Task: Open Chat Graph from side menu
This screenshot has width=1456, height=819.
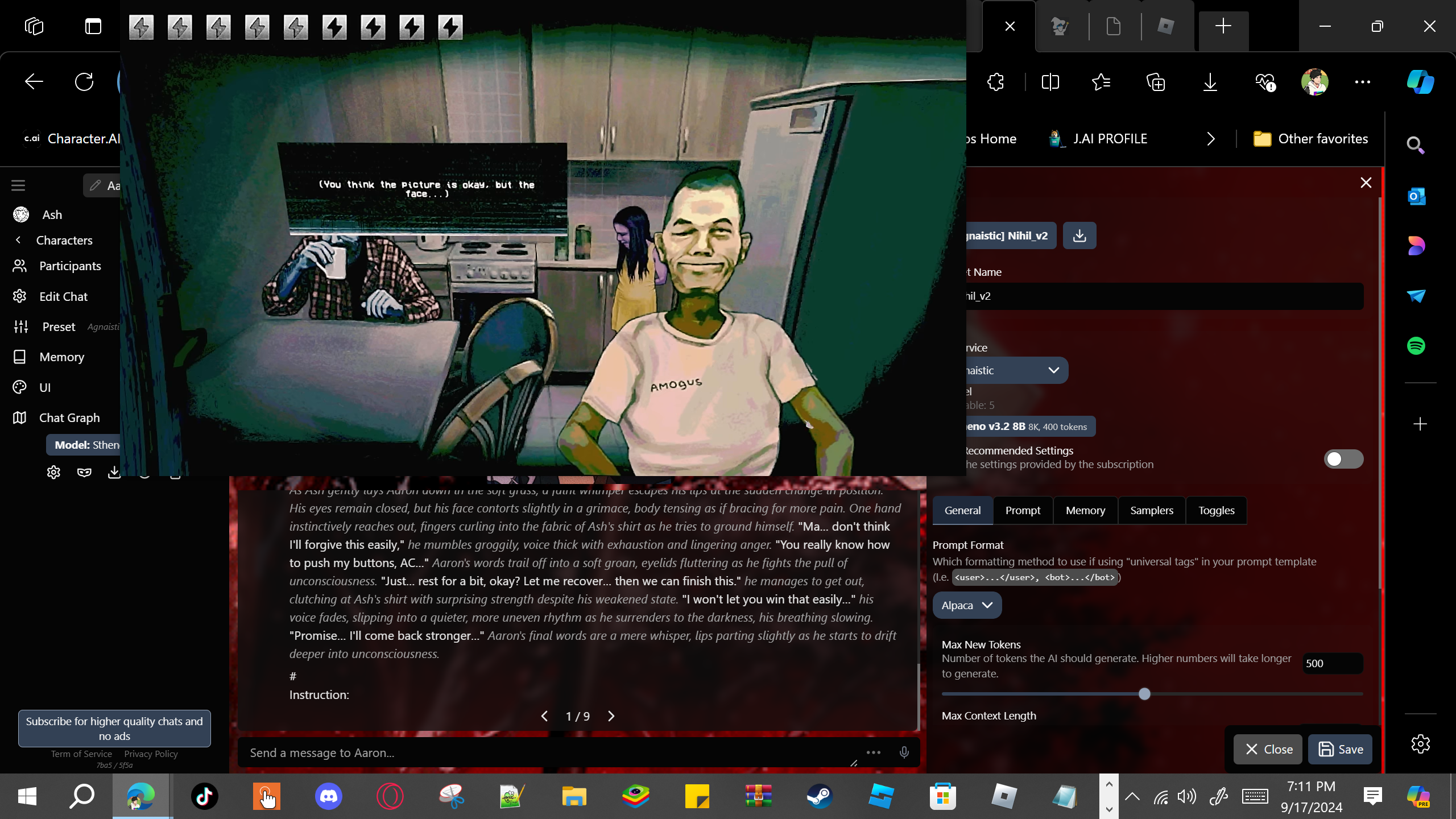Action: [x=69, y=417]
